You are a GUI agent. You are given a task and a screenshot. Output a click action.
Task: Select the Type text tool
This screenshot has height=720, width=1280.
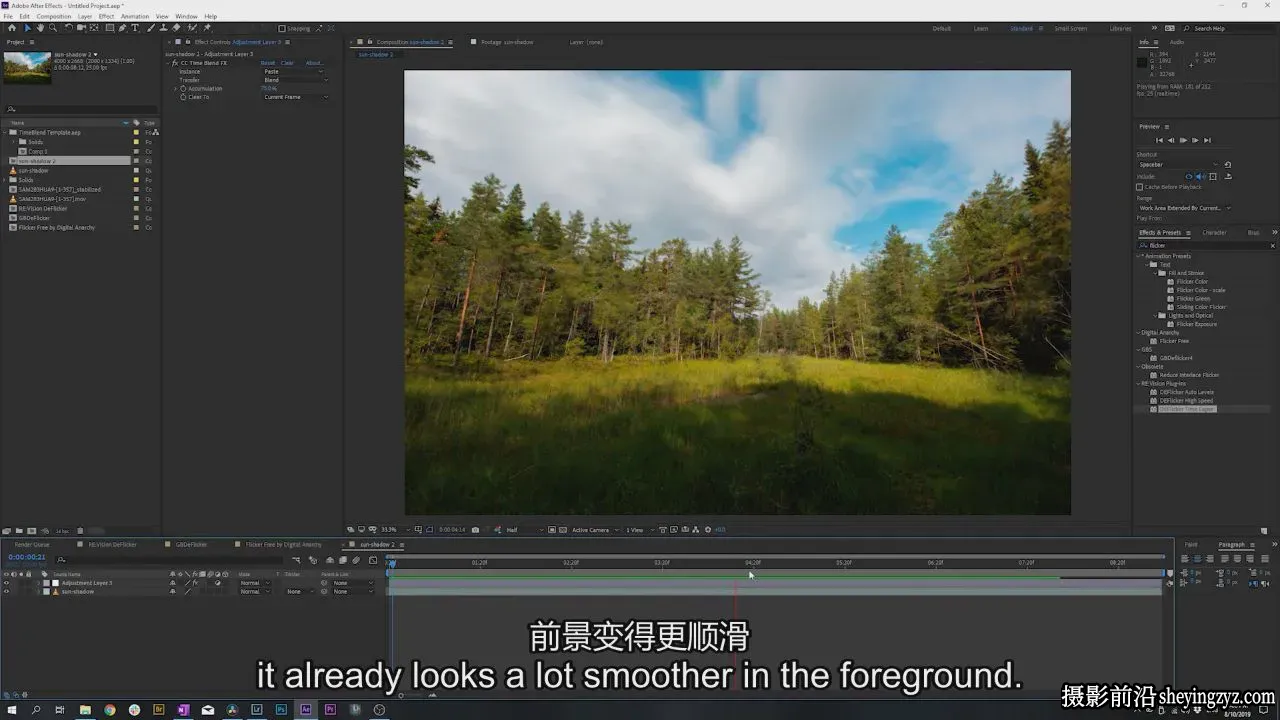pos(135,28)
